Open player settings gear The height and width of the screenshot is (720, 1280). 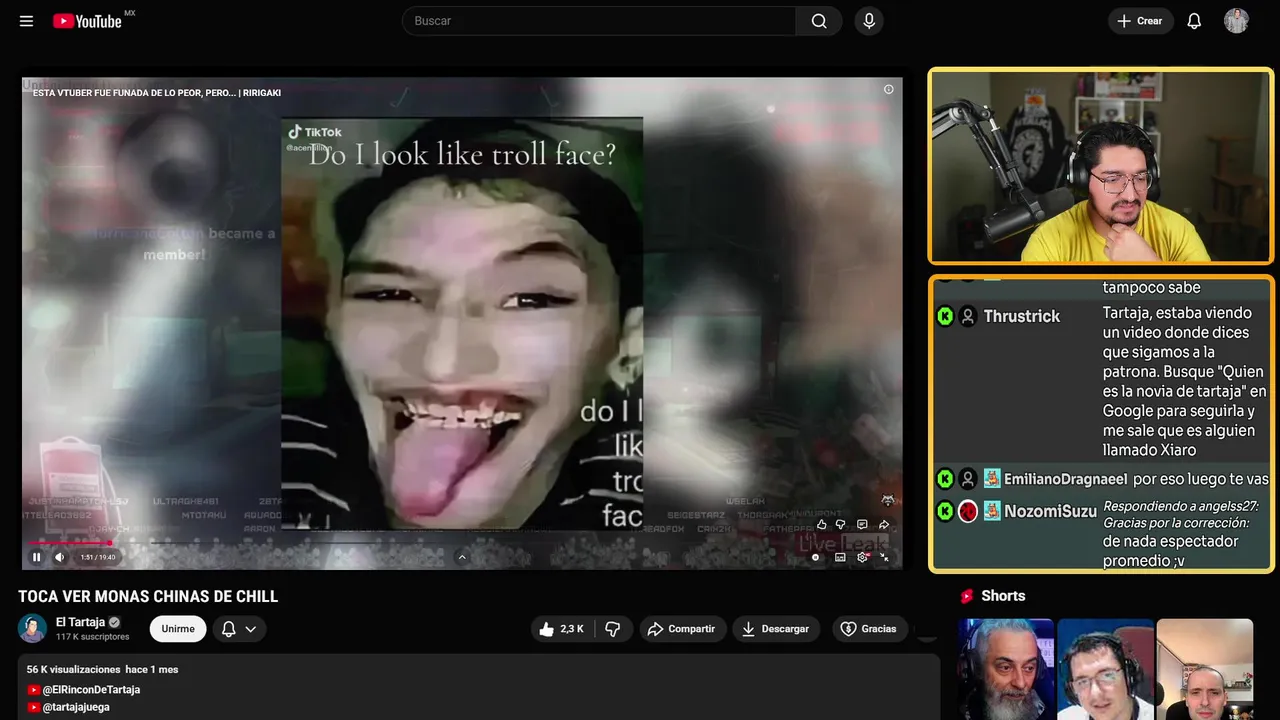click(x=862, y=557)
